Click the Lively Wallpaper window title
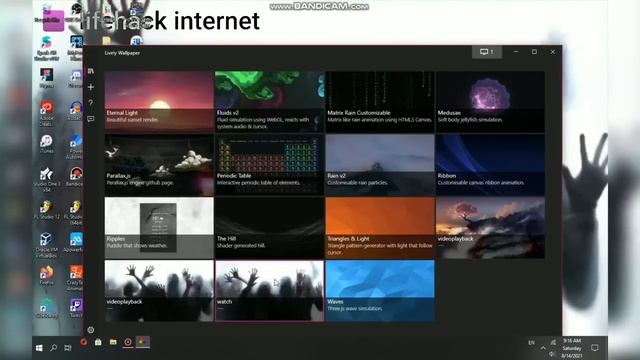The height and width of the screenshot is (360, 640). click(122, 53)
